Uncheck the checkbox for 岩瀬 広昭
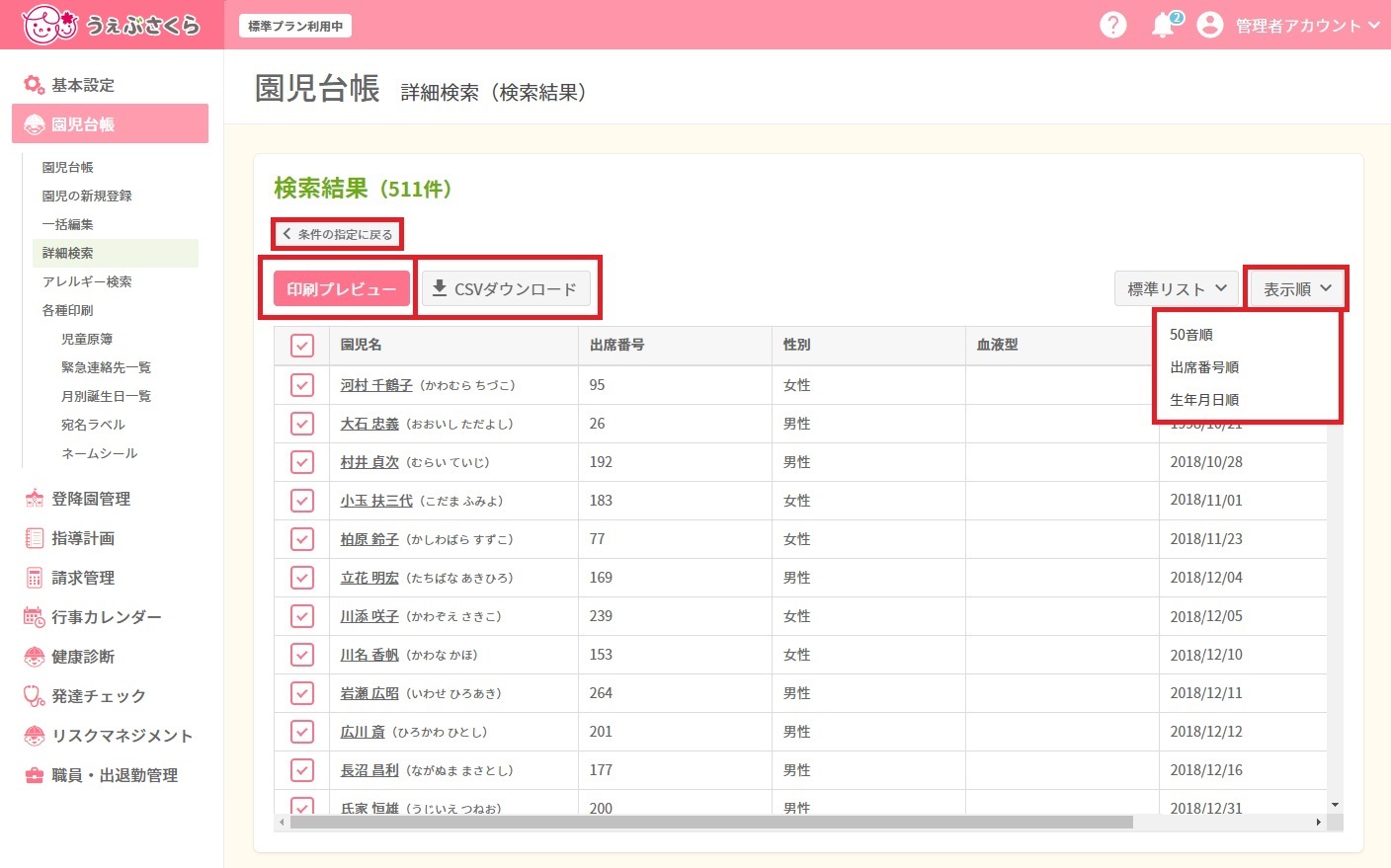This screenshot has width=1391, height=868. coord(302,693)
